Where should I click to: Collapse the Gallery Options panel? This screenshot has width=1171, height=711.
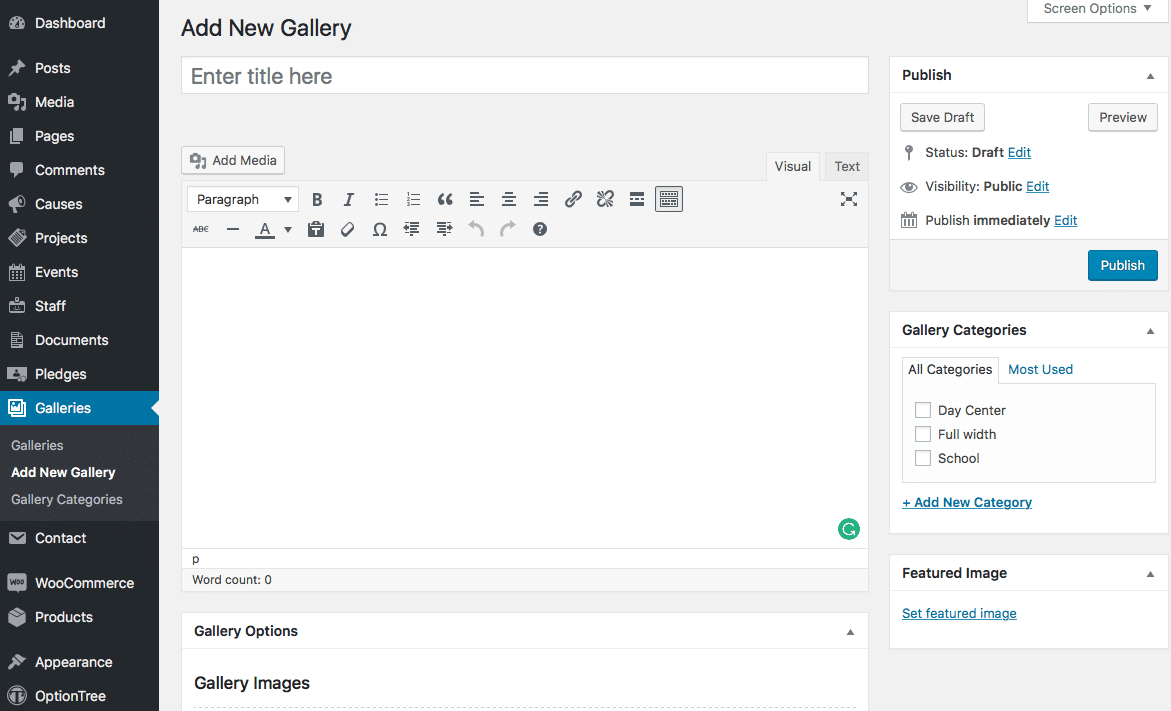point(850,632)
